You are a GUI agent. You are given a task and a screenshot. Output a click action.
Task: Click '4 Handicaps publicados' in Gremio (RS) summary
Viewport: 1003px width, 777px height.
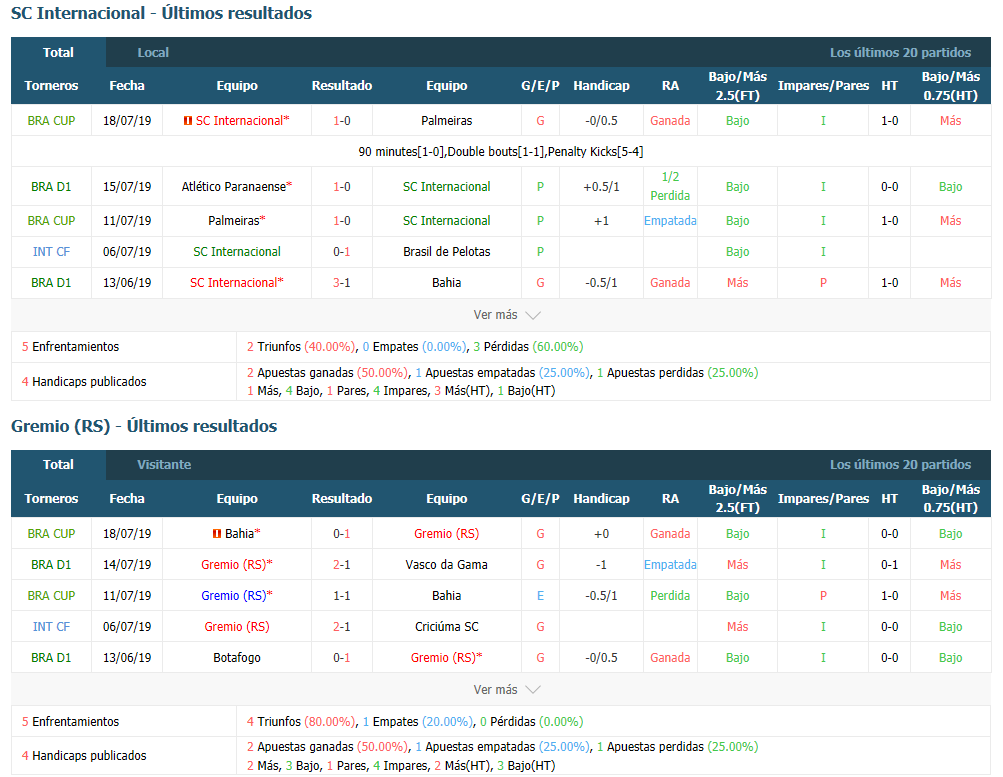tap(84, 756)
